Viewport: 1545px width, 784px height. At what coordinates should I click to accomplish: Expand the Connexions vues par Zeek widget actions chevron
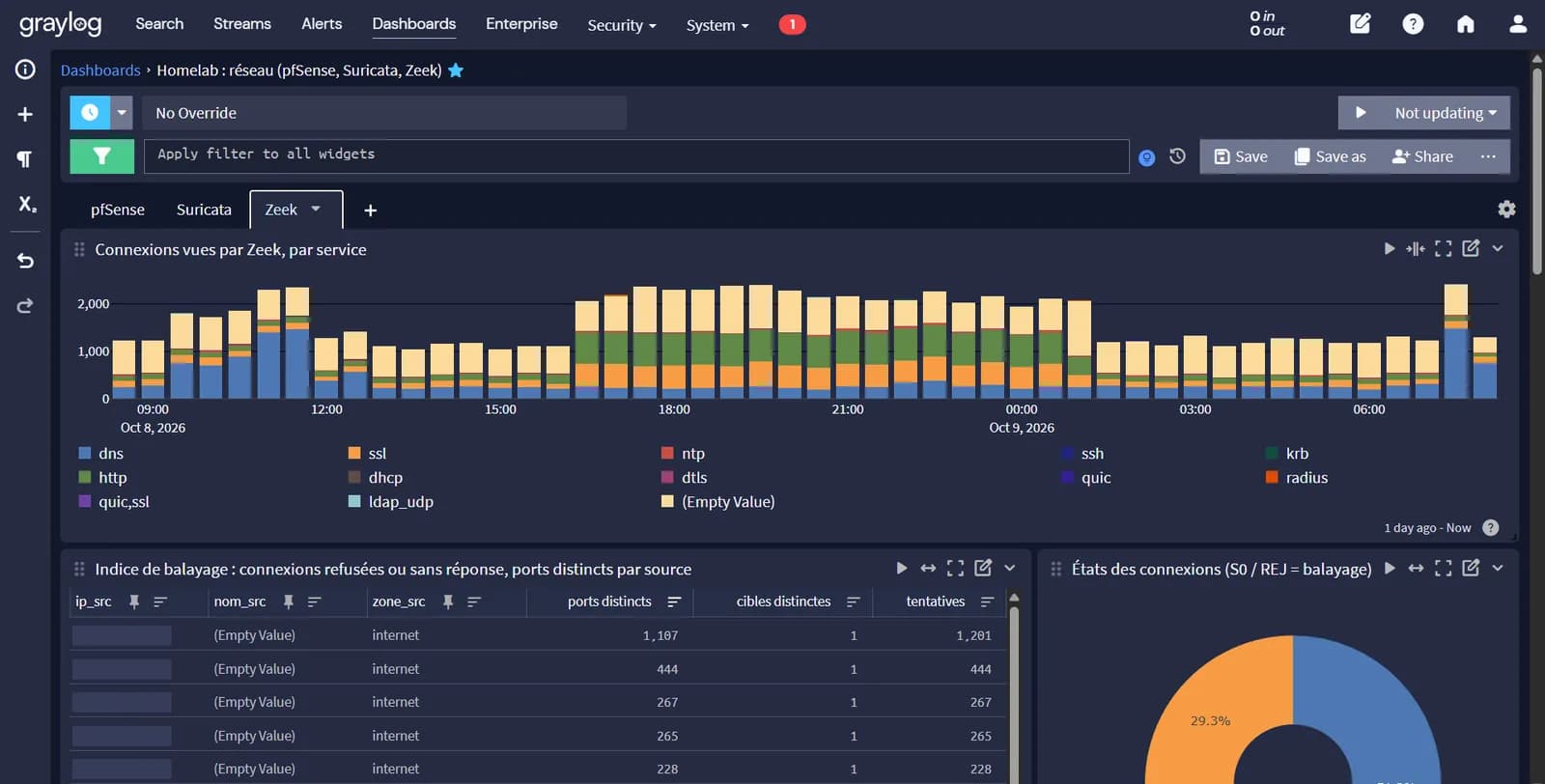point(1498,248)
